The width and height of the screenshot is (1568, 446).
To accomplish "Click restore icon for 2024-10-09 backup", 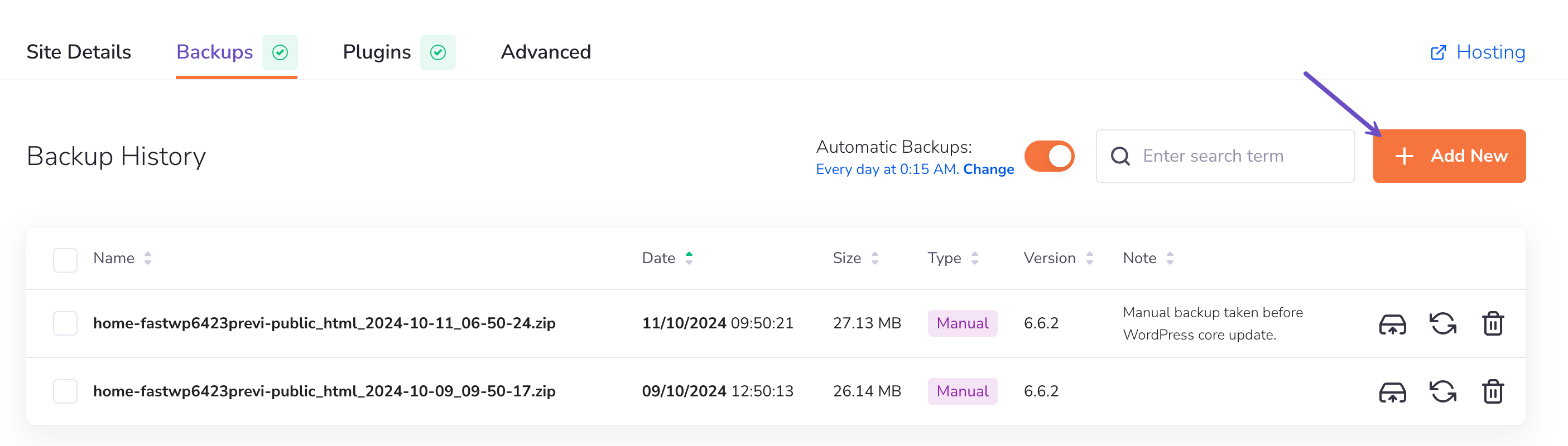I will (x=1442, y=392).
